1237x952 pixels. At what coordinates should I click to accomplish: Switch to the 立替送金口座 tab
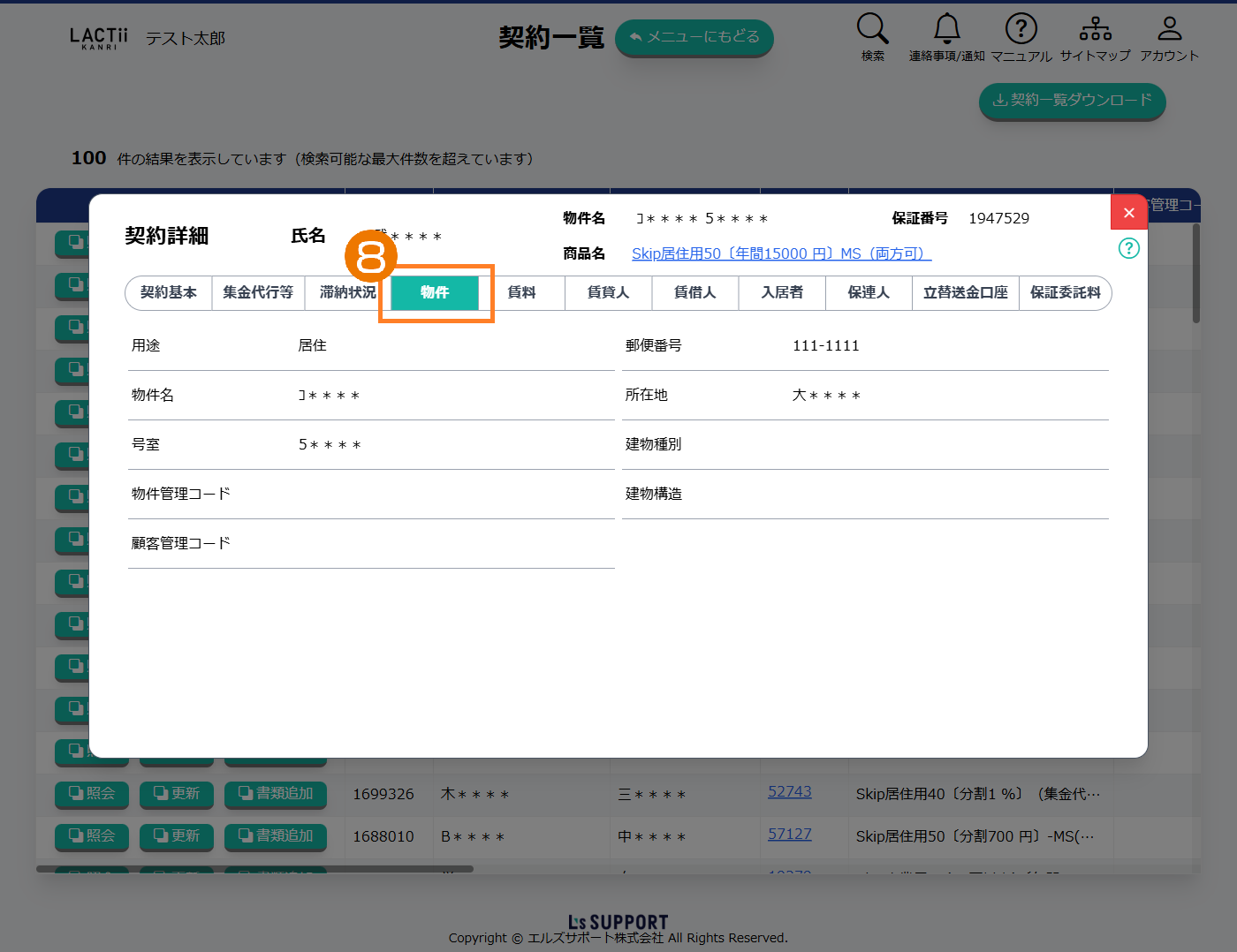pyautogui.click(x=965, y=292)
